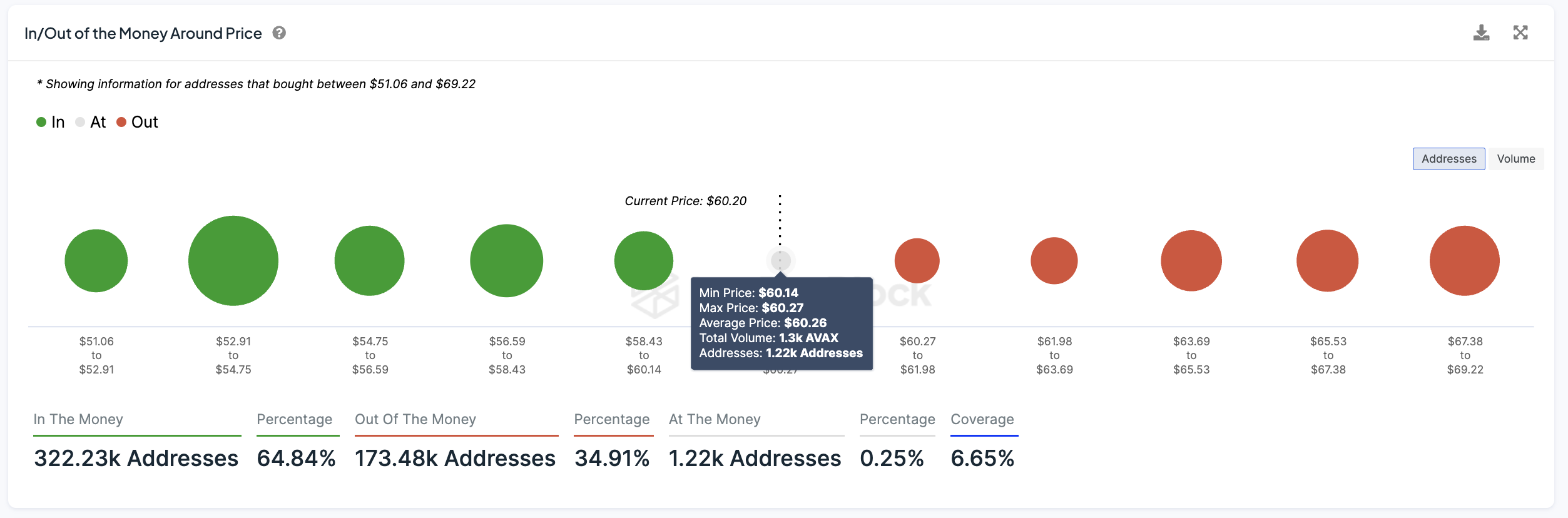Viewport: 1568px width, 518px height.
Task: Click the Coverage label
Action: (982, 419)
